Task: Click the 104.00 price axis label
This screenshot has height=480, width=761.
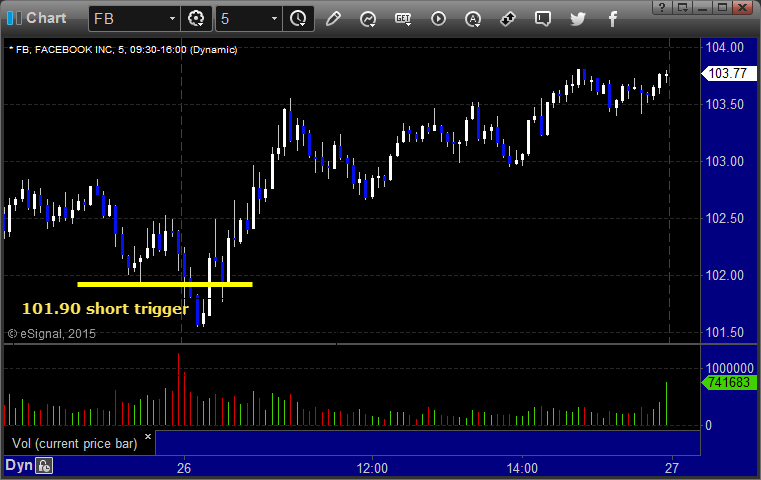Action: point(725,48)
